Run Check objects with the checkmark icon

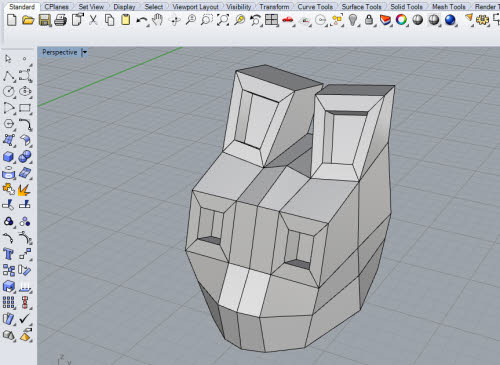[x=25, y=319]
